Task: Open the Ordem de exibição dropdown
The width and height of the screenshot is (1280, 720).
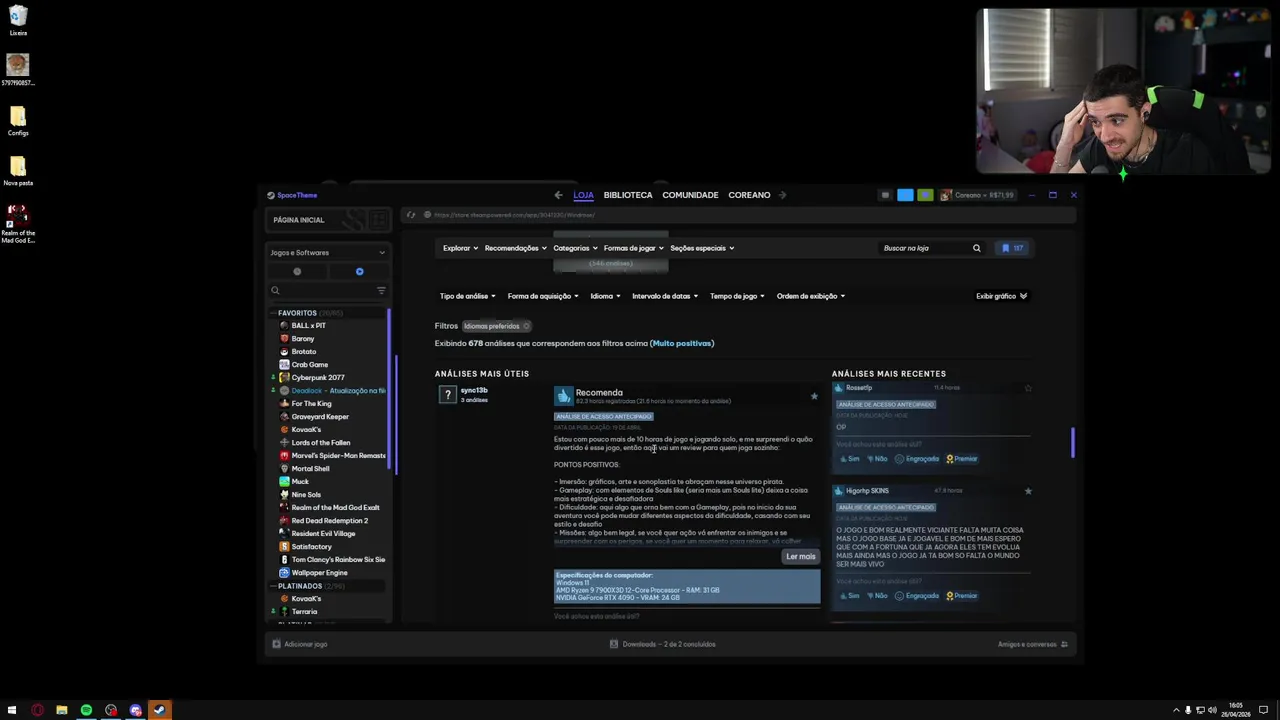Action: 811,296
